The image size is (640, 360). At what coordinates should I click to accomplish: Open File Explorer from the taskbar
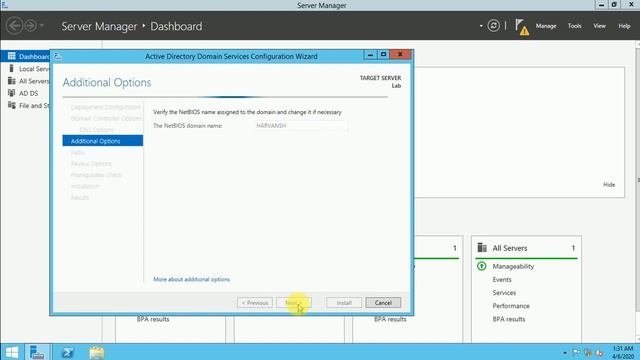click(x=97, y=352)
